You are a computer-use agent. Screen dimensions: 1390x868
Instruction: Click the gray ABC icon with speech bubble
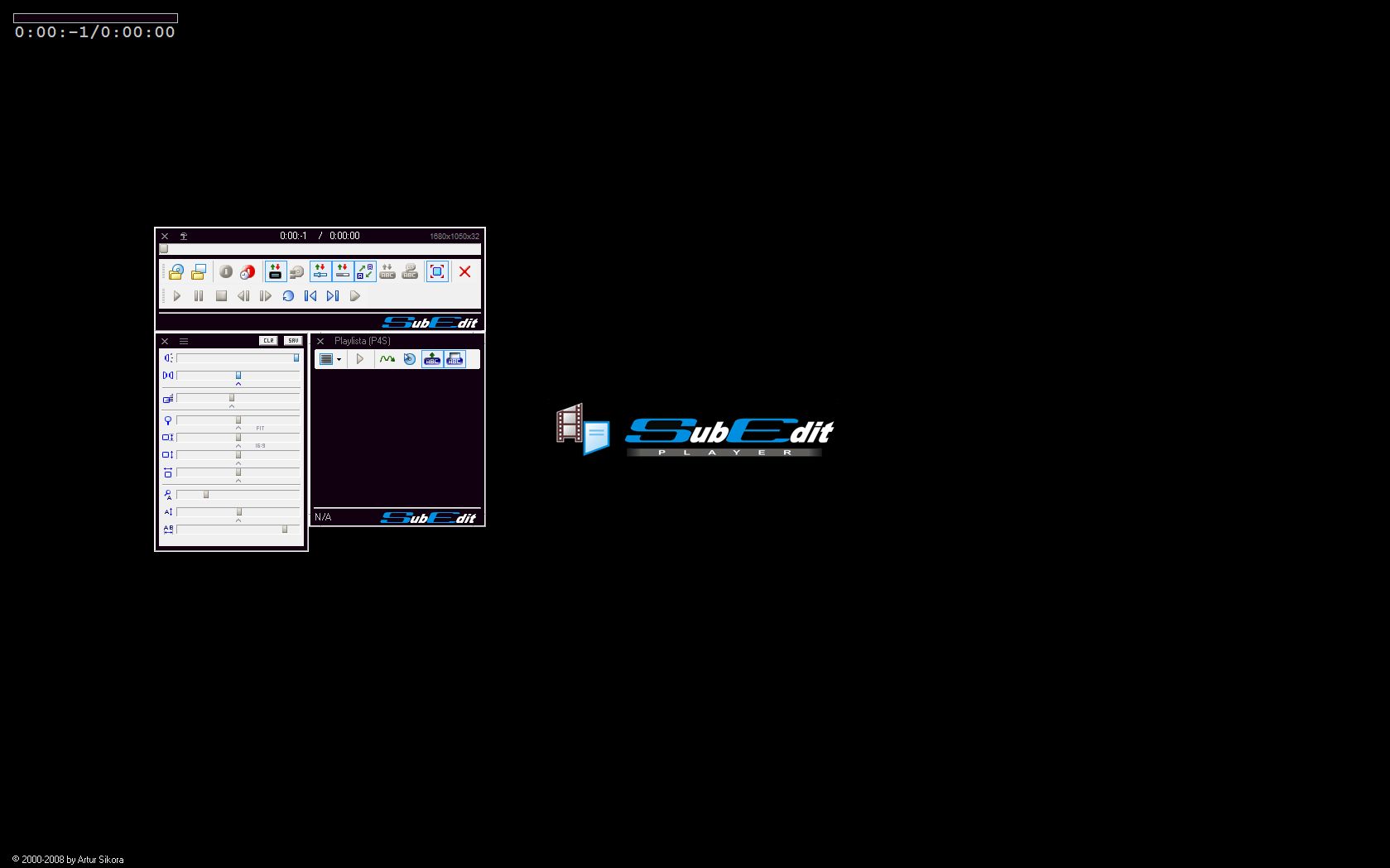[x=410, y=271]
